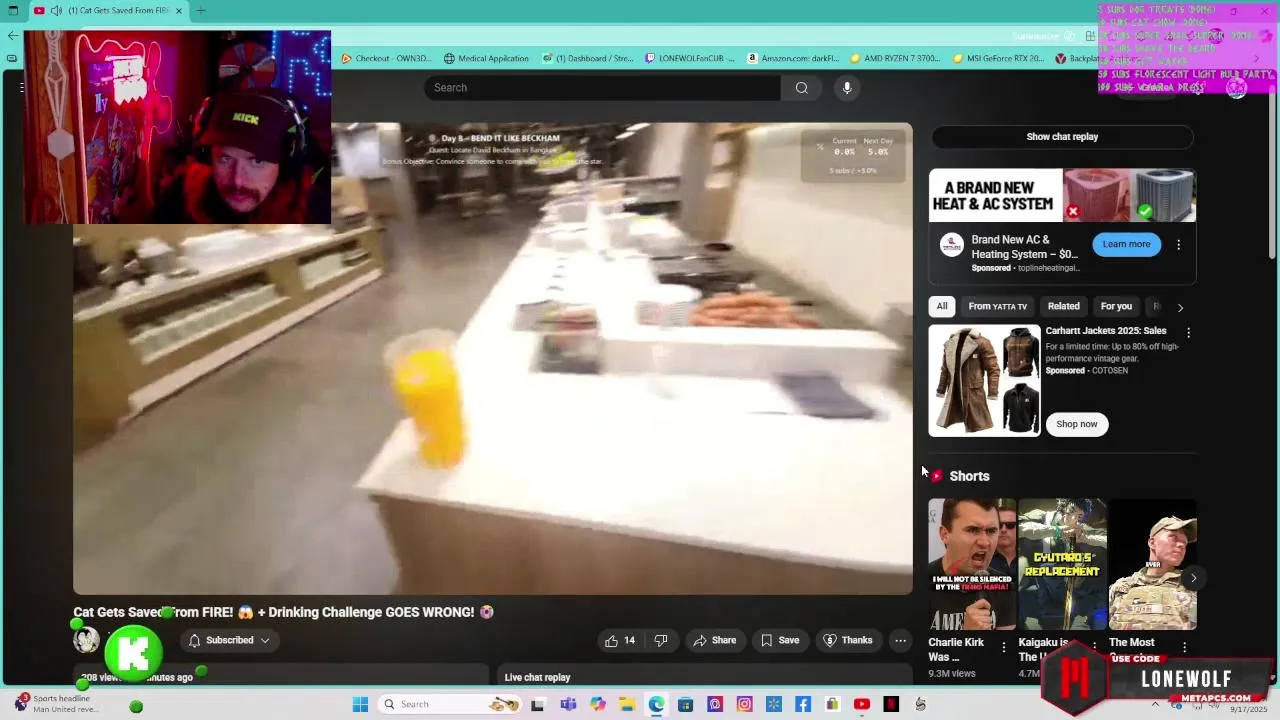Screen dimensions: 1280x720
Task: Click Live chat replay text
Action: coord(537,677)
